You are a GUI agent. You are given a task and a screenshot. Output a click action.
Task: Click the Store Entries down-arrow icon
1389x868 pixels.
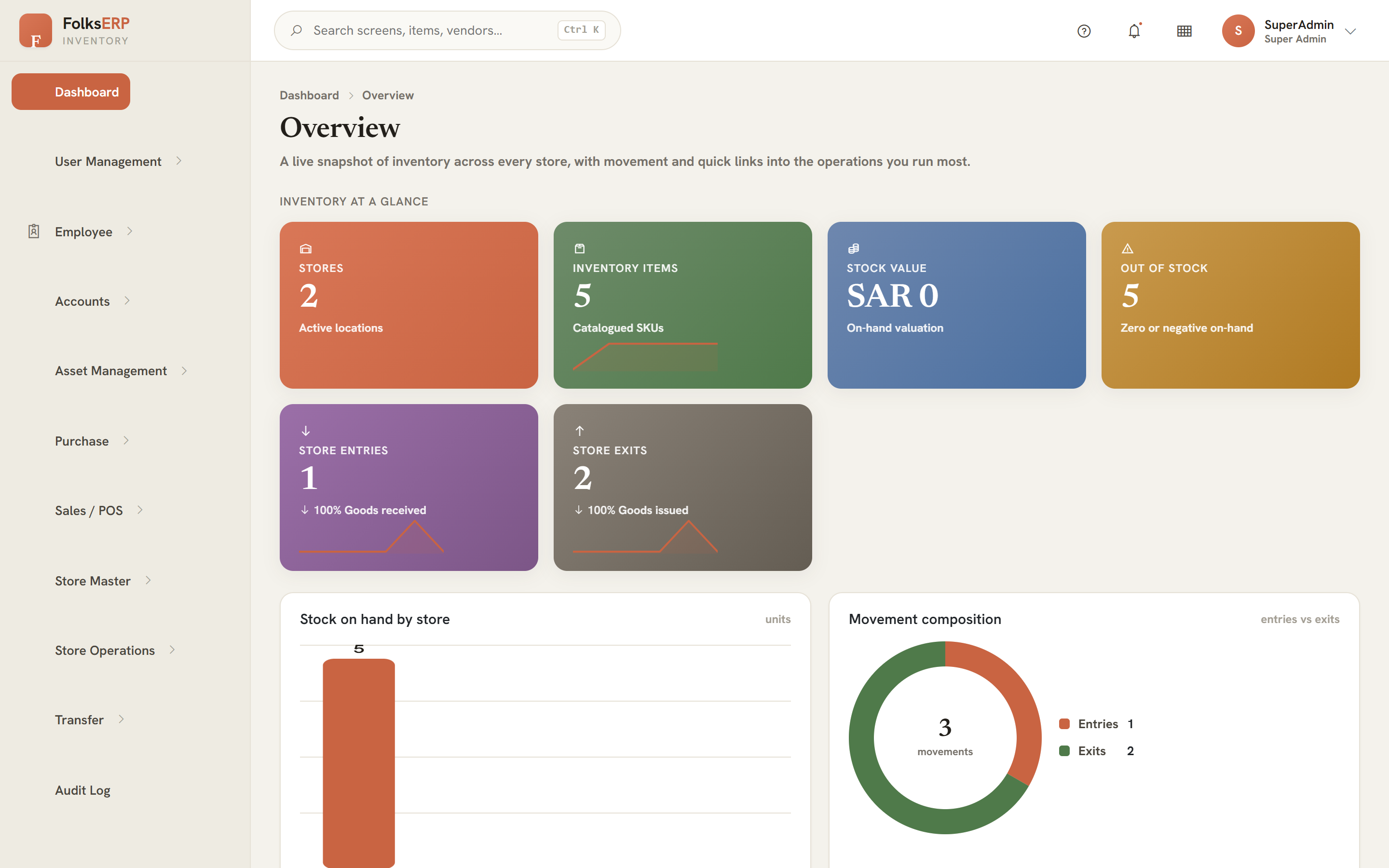pos(305,431)
